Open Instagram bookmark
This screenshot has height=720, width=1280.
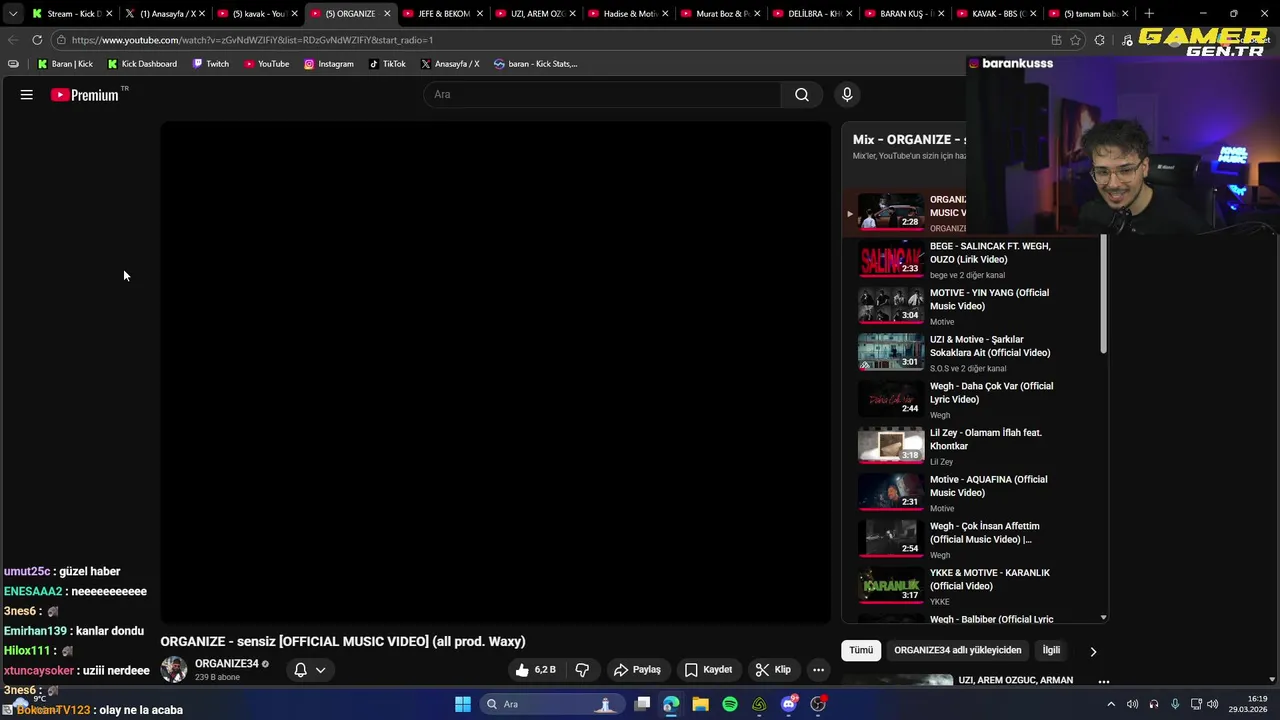point(329,64)
